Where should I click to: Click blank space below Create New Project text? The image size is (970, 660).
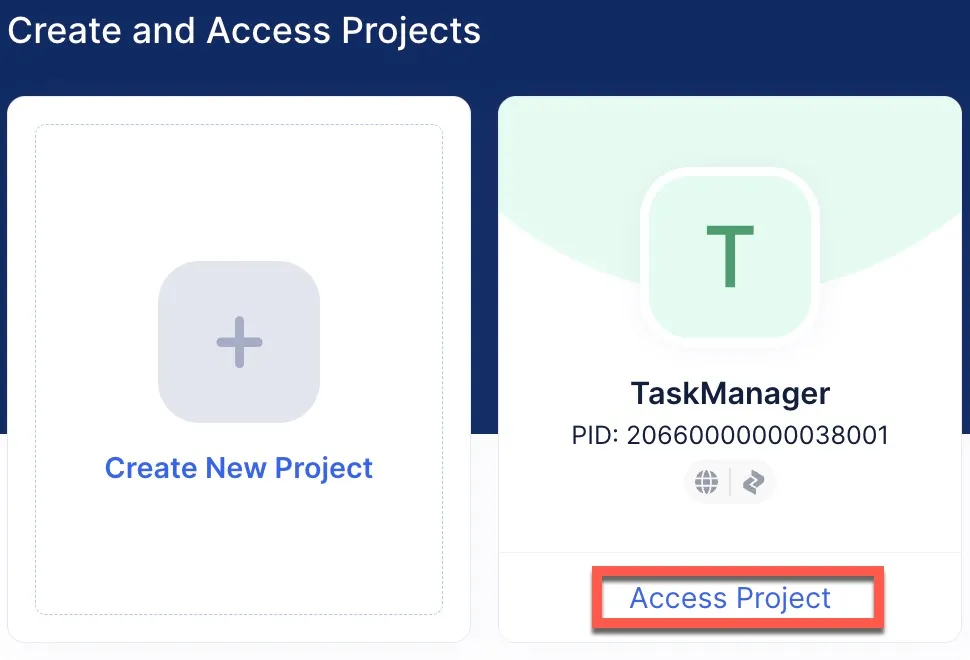point(239,550)
